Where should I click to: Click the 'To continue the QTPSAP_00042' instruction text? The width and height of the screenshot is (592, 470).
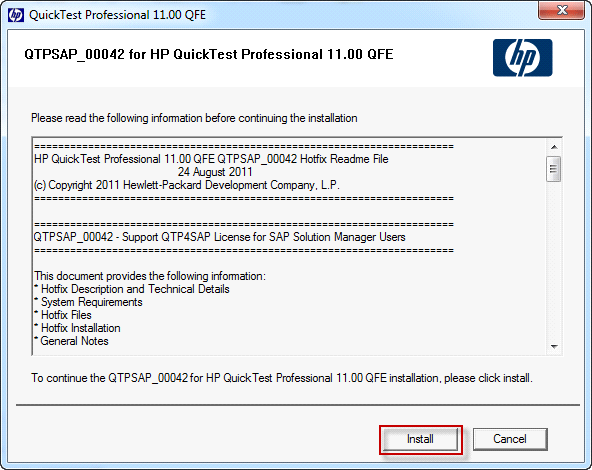point(282,378)
